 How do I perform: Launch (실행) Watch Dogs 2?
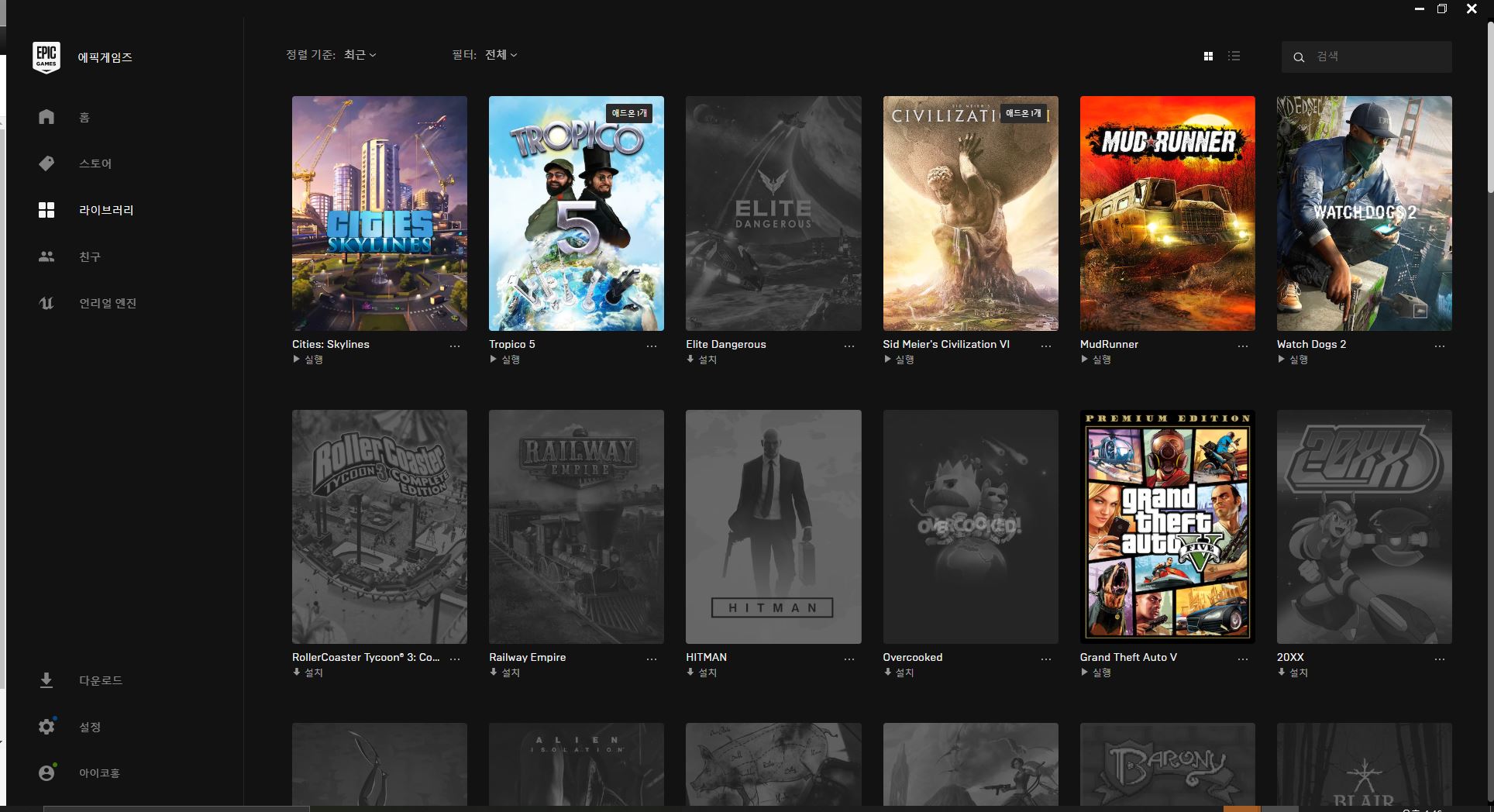tap(1293, 360)
